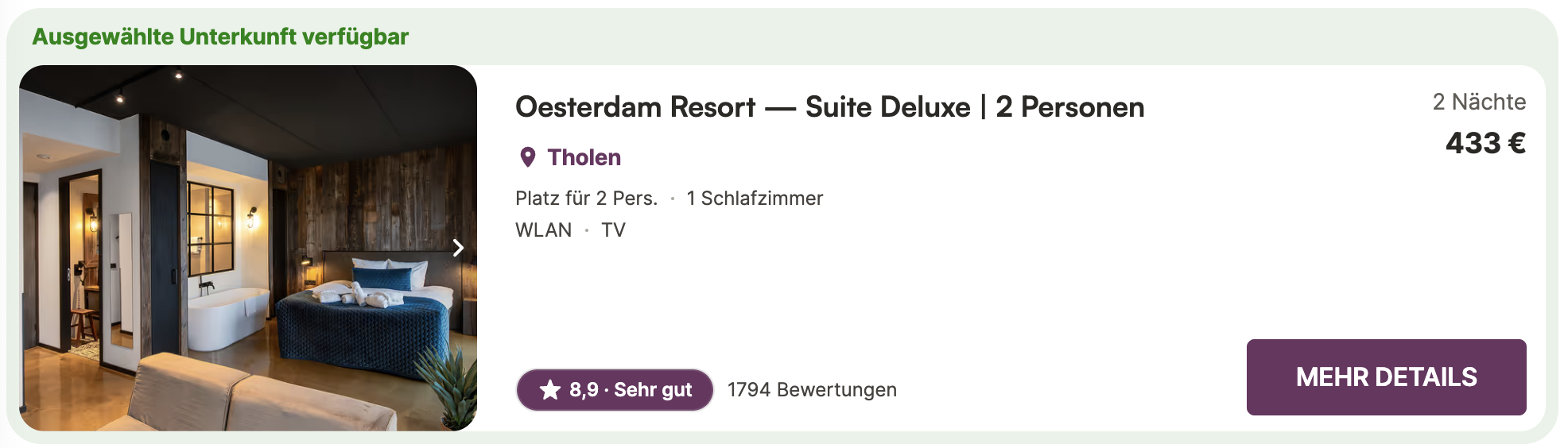This screenshot has width=1568, height=448.
Task: Click the Ausgewählte Unterkunft verfügbar heading
Action: click(220, 37)
